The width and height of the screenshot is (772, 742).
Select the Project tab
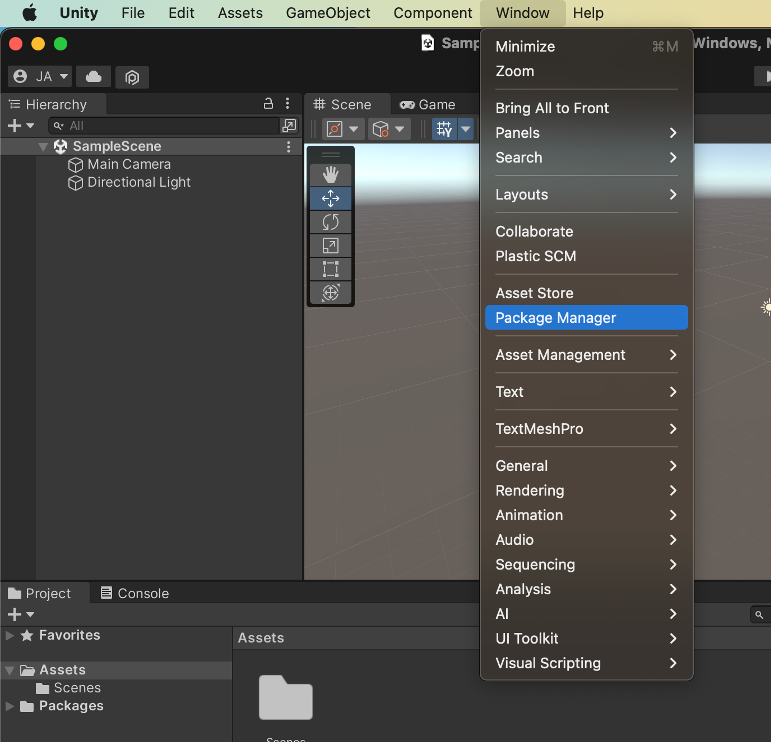(45, 593)
